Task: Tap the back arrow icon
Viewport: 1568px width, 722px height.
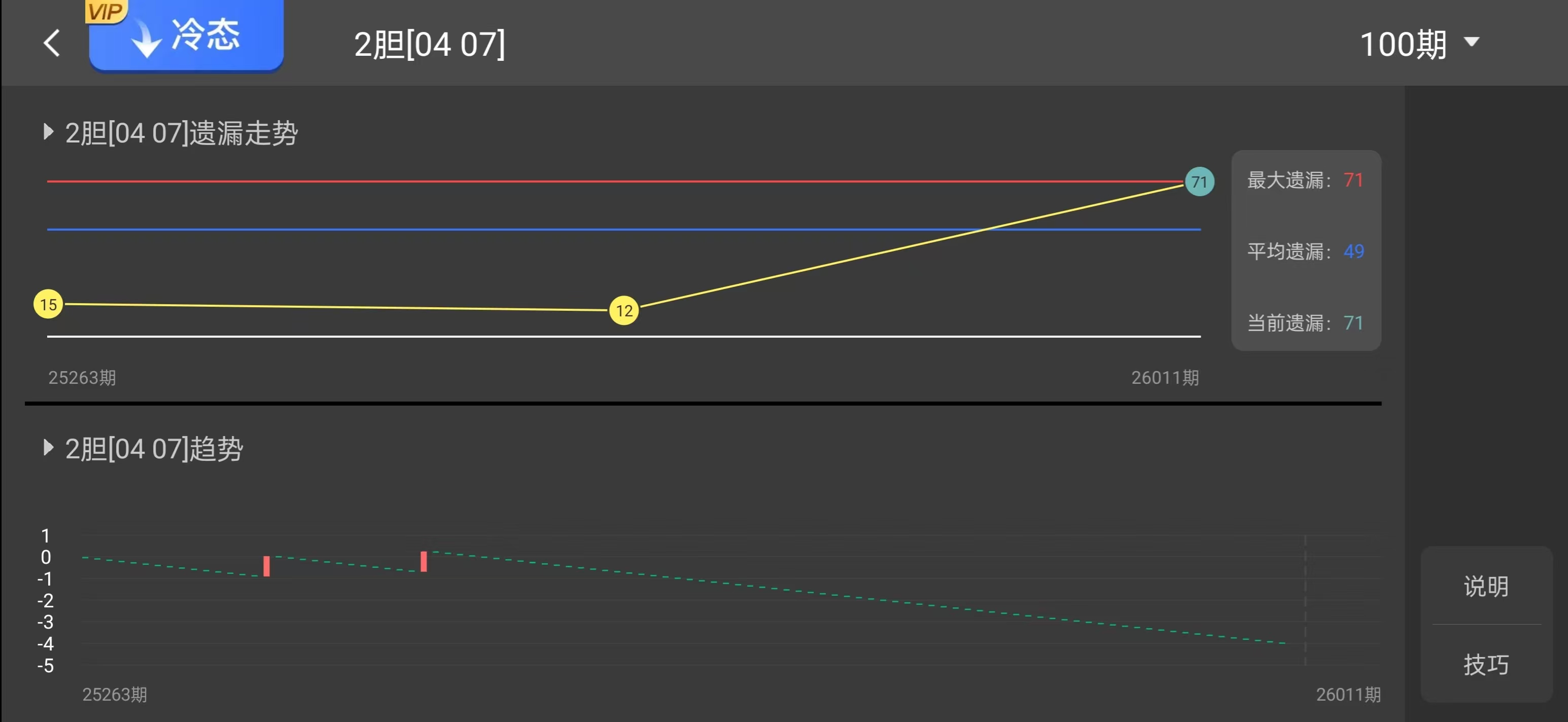Action: [x=52, y=43]
